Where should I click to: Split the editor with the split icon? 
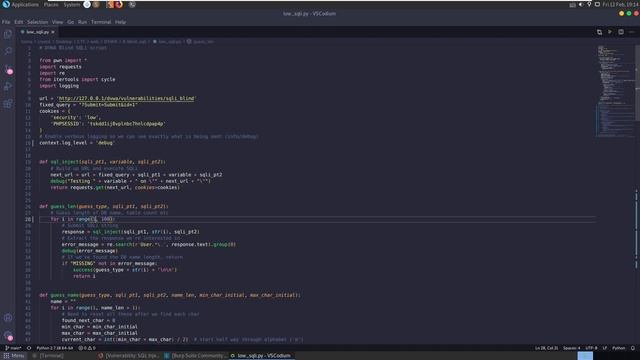click(621, 32)
